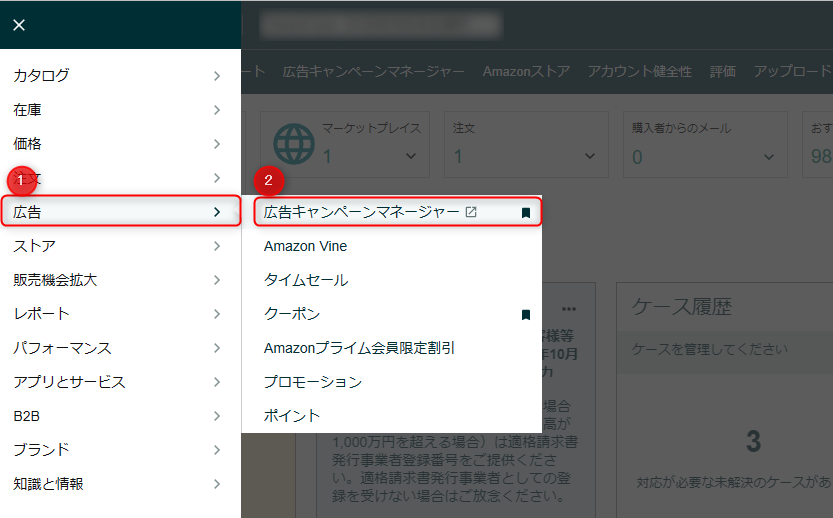
Task: Expand chevron next to カタログ
Action: coord(217,76)
